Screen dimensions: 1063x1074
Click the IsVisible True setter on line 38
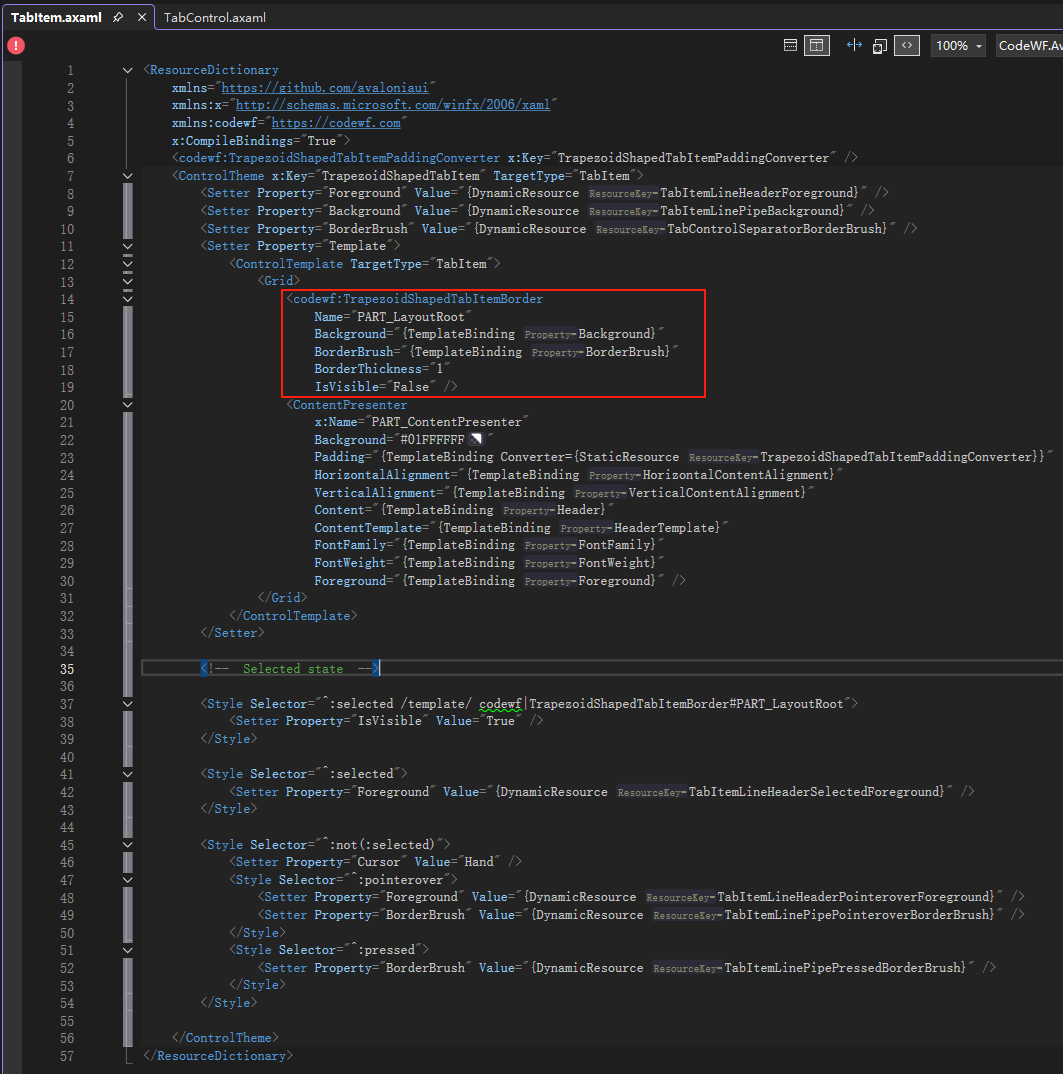[386, 721]
